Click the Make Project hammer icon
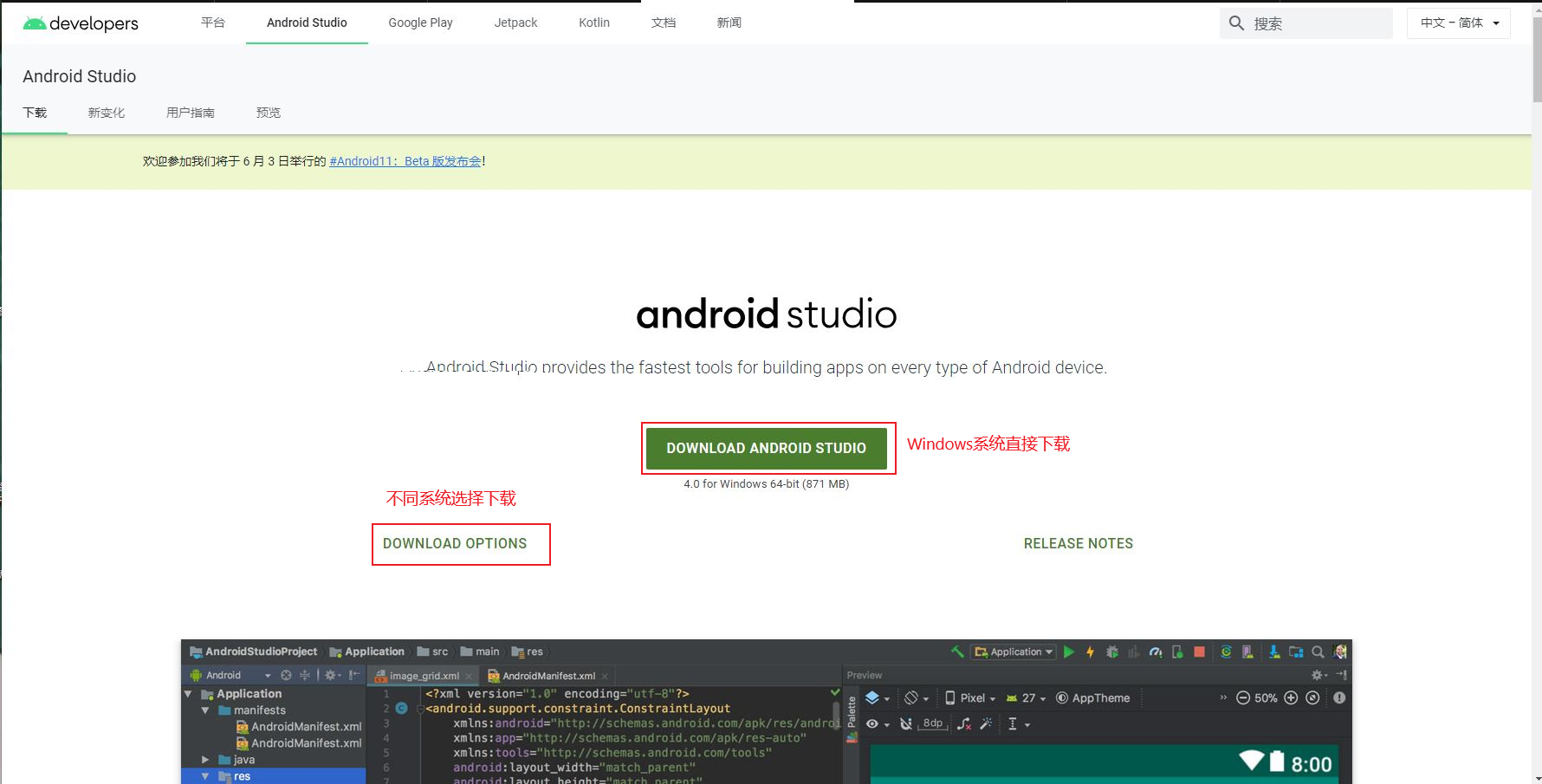Screen dimensions: 1542x784 point(957,651)
